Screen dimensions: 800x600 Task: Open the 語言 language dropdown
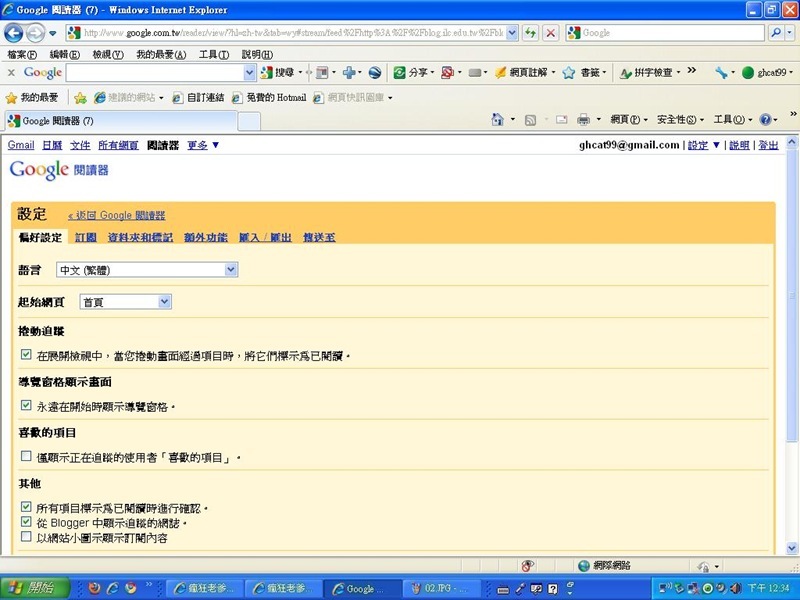[147, 270]
